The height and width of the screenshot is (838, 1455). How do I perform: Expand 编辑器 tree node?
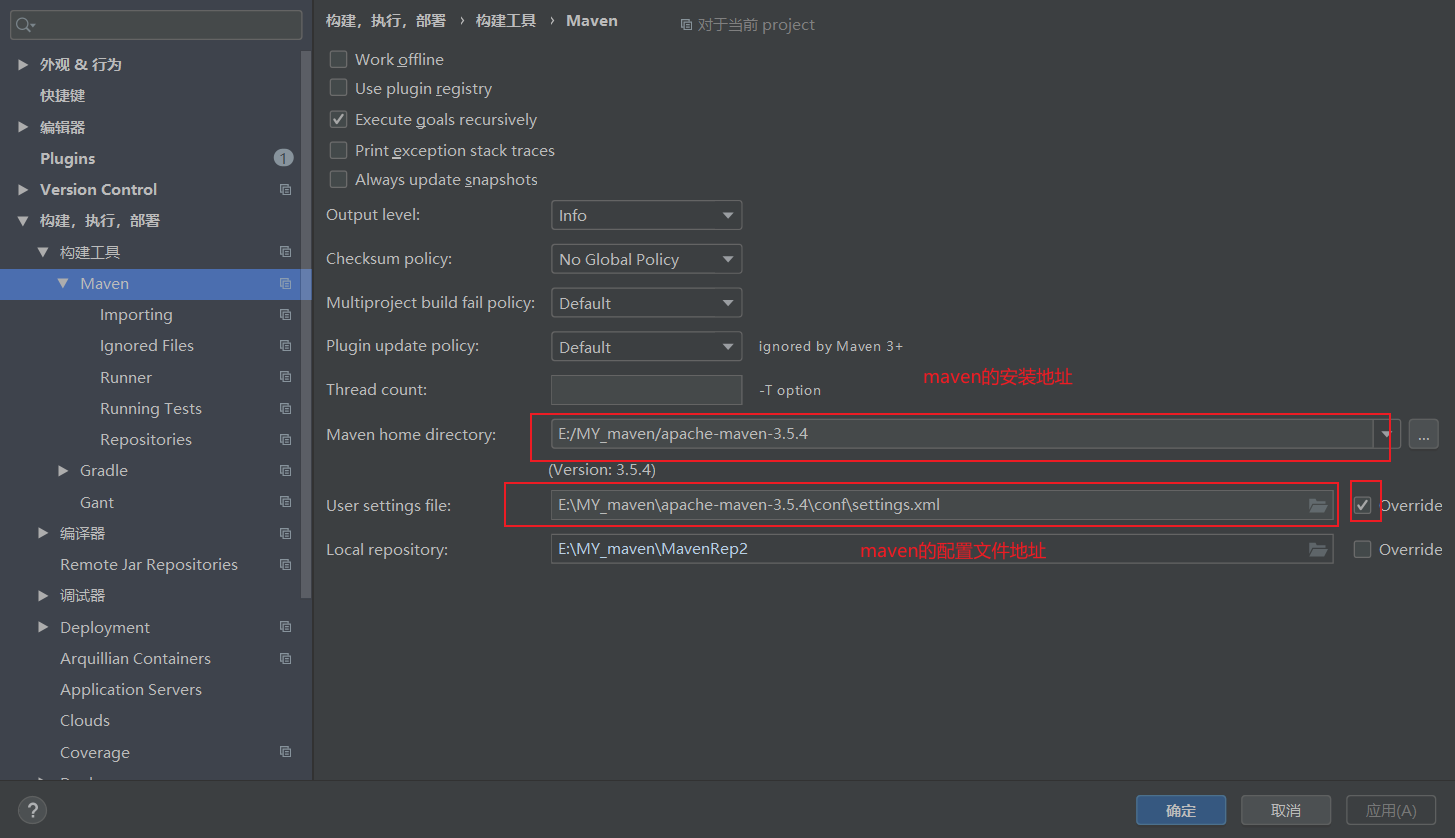[23, 127]
